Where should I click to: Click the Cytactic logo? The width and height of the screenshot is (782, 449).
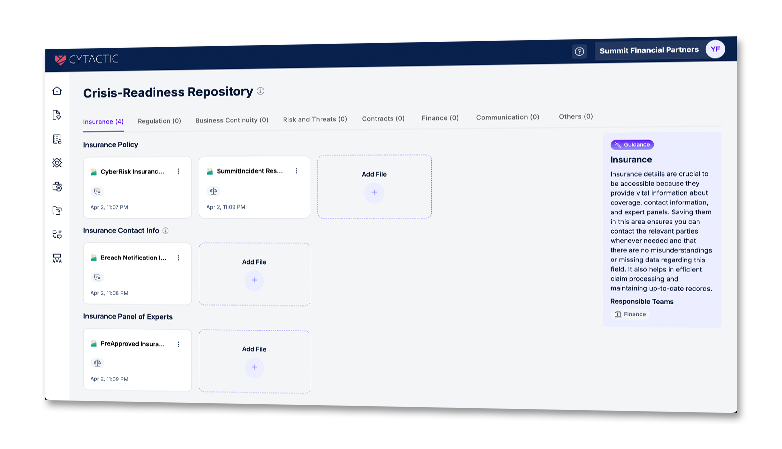[86, 59]
